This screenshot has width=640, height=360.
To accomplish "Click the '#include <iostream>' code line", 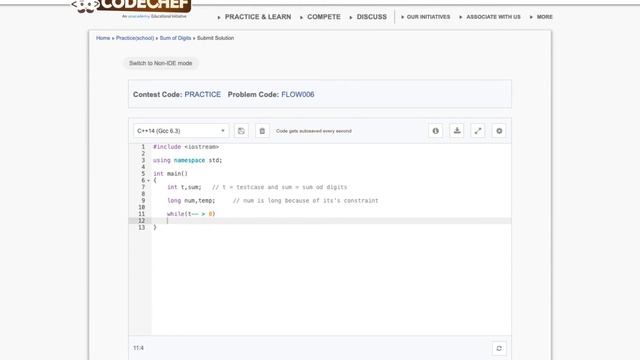I will click(x=186, y=147).
